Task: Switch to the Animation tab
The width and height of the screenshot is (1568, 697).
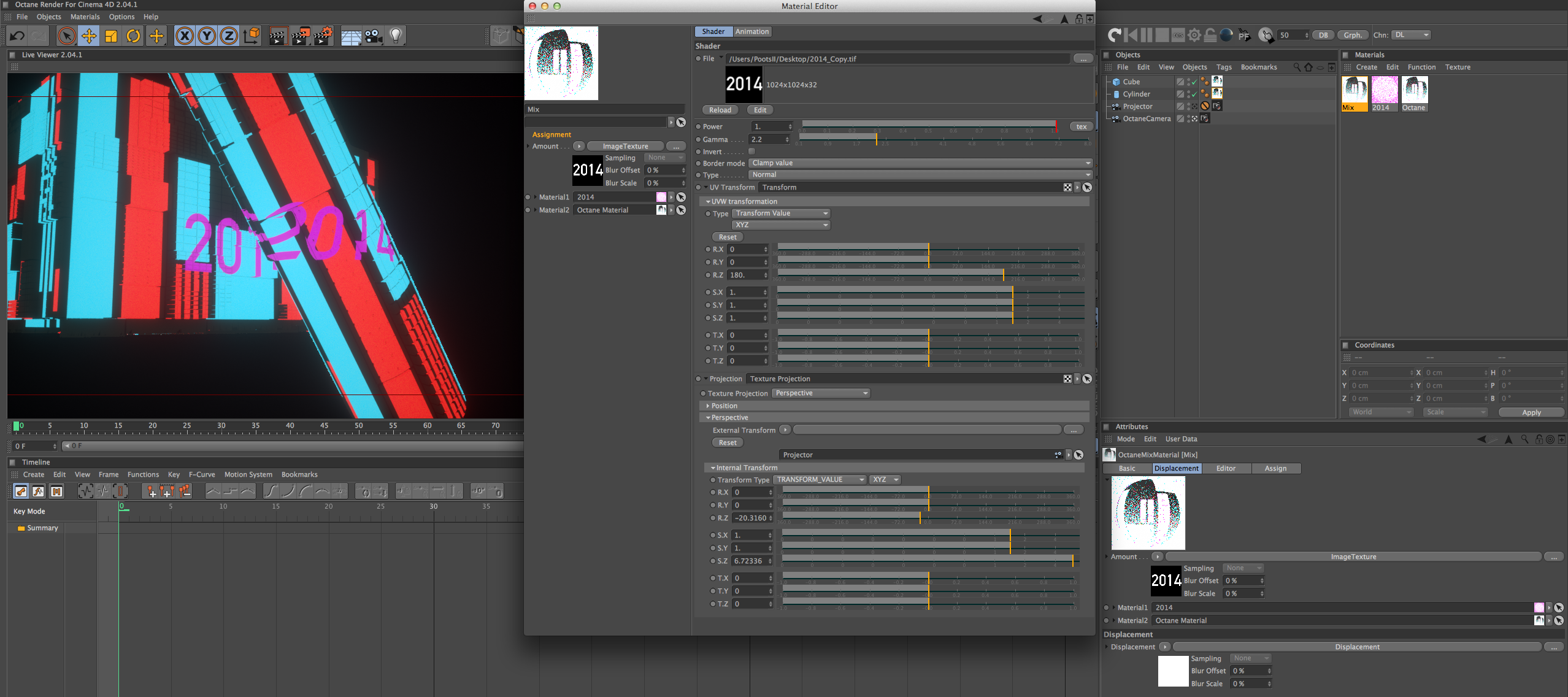Action: pyautogui.click(x=751, y=32)
